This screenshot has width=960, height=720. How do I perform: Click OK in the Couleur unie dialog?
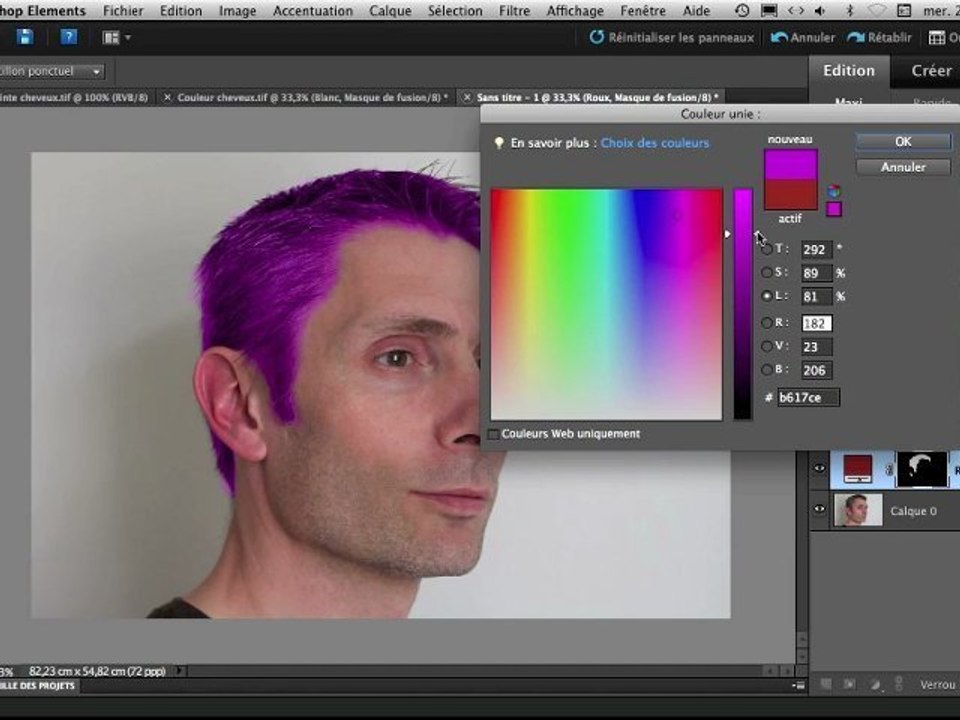903,141
